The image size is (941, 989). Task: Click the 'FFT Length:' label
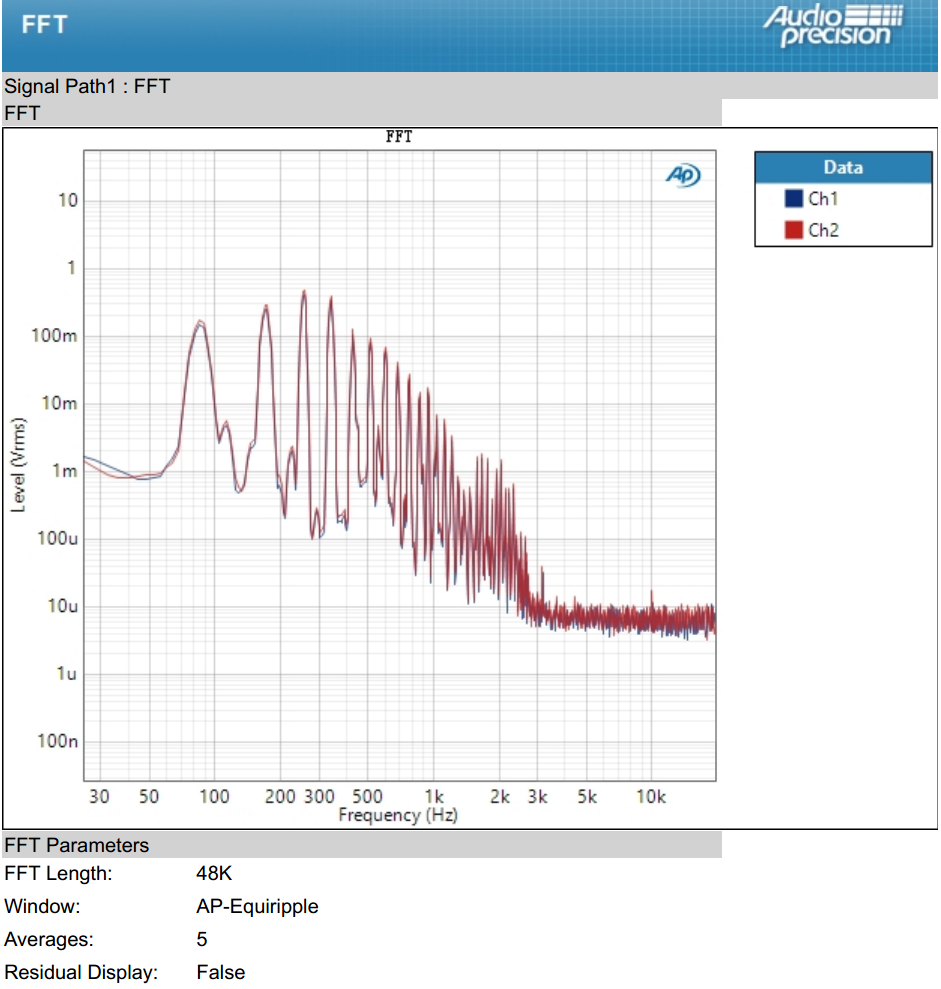[58, 874]
